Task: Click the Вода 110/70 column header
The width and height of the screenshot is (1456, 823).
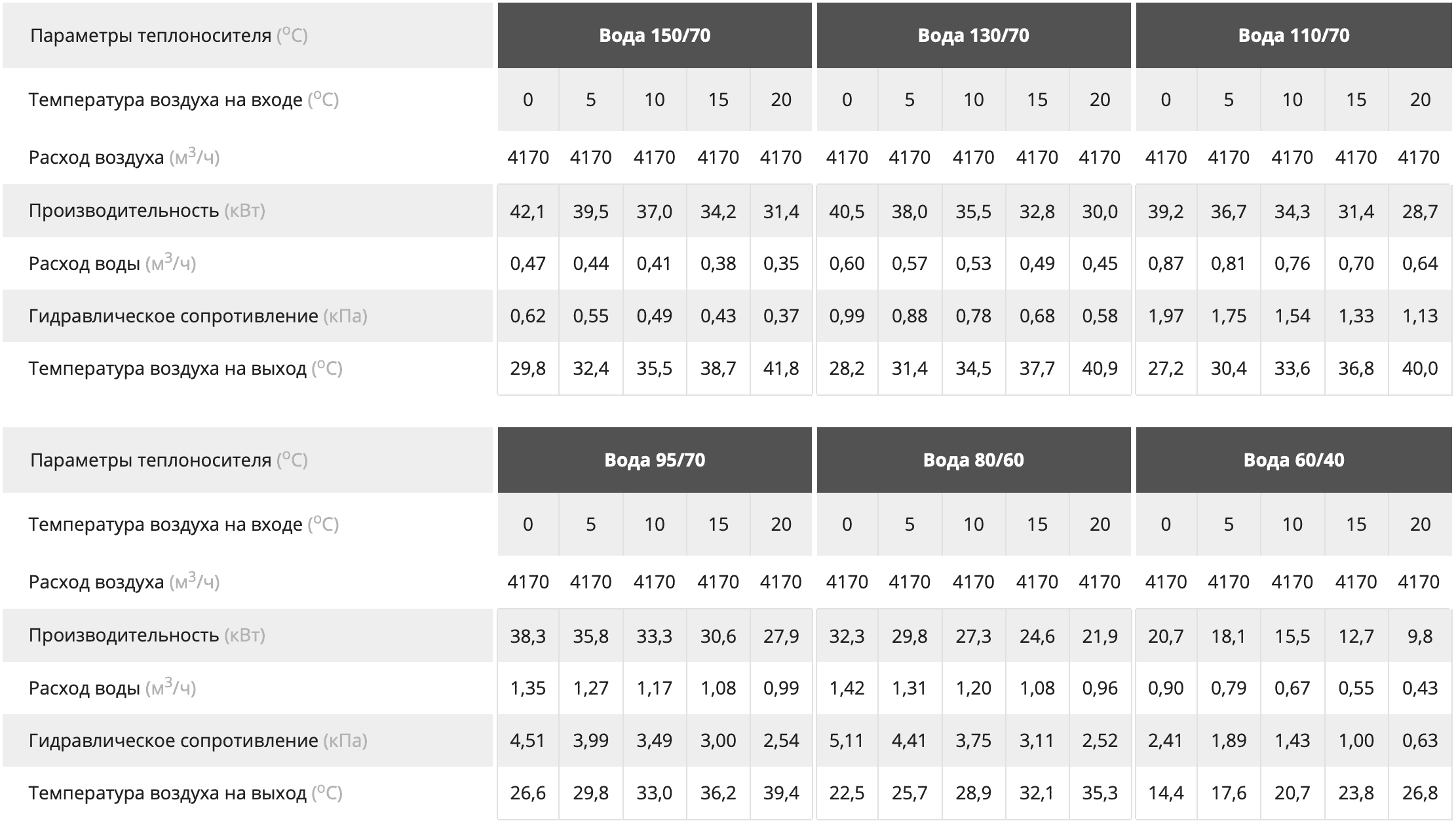Action: click(1294, 35)
